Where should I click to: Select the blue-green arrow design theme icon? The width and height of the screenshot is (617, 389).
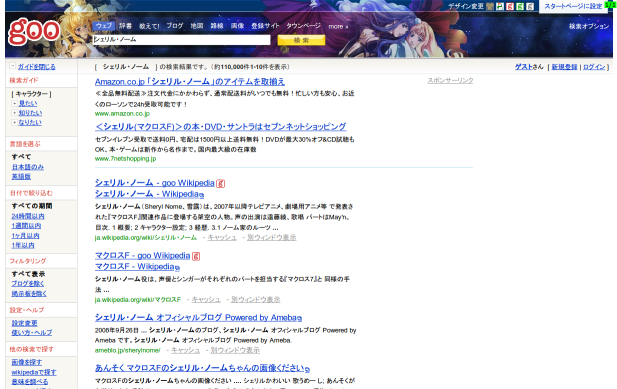coord(500,6)
